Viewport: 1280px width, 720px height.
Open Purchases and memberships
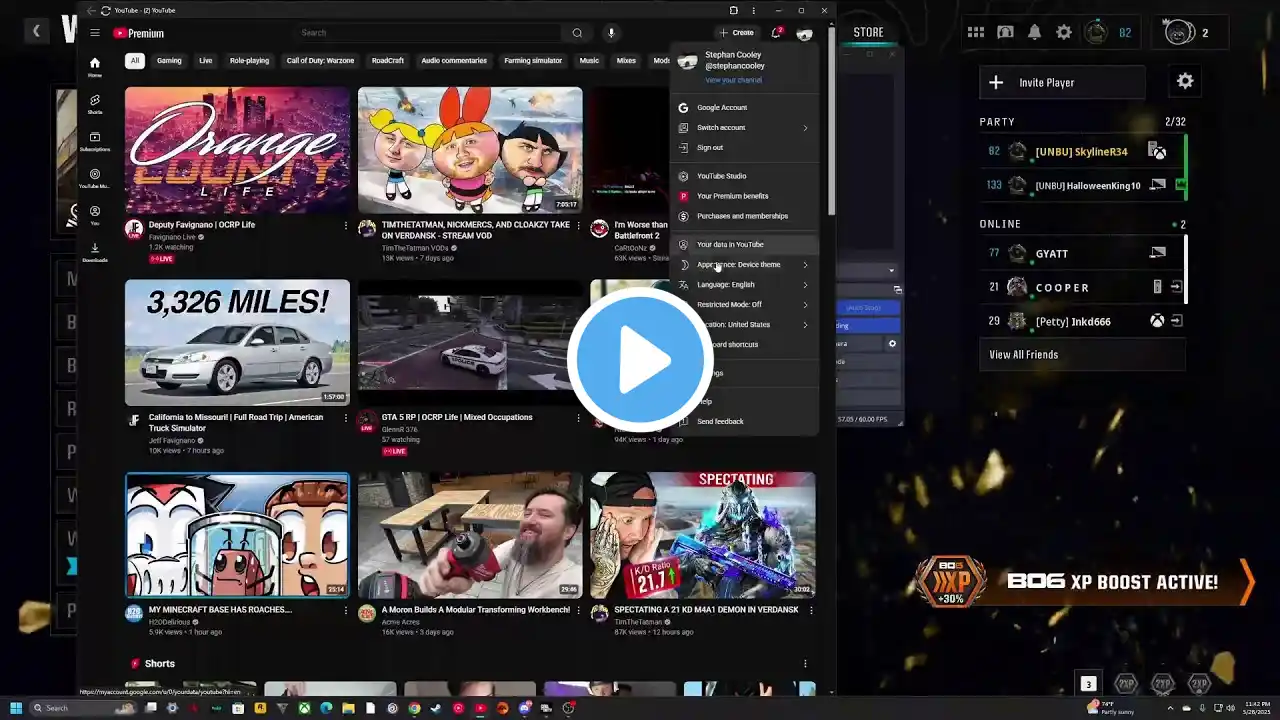point(744,216)
